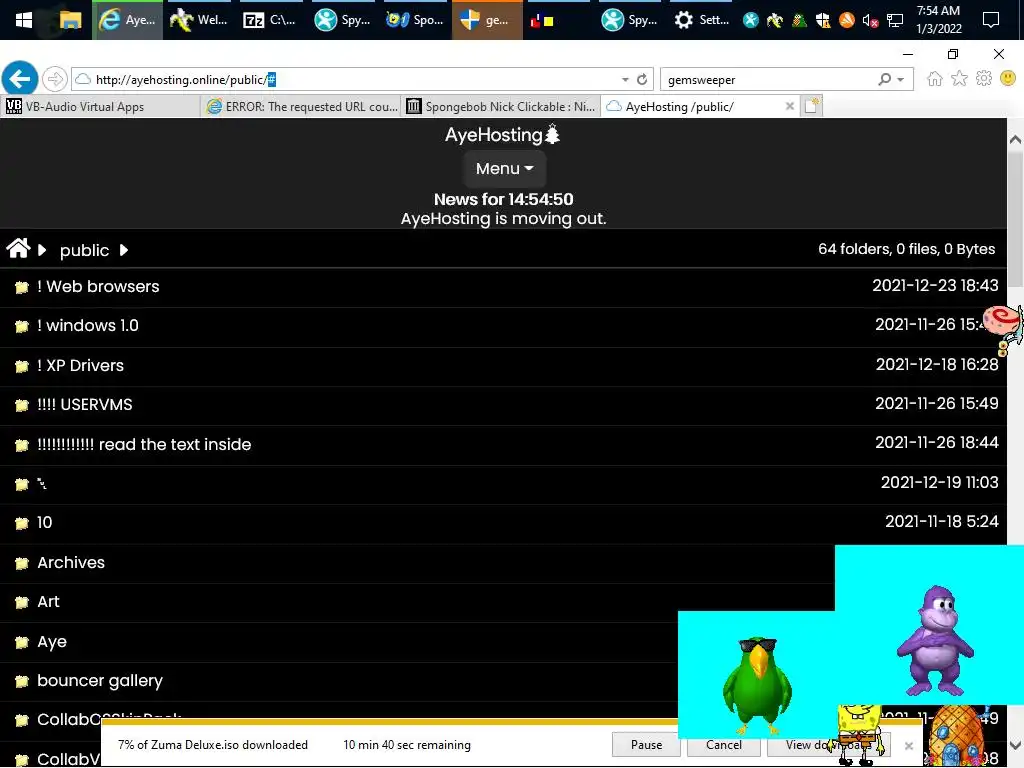Go back with the browser back arrow
Image resolution: width=1024 pixels, height=768 pixels.
click(x=20, y=79)
